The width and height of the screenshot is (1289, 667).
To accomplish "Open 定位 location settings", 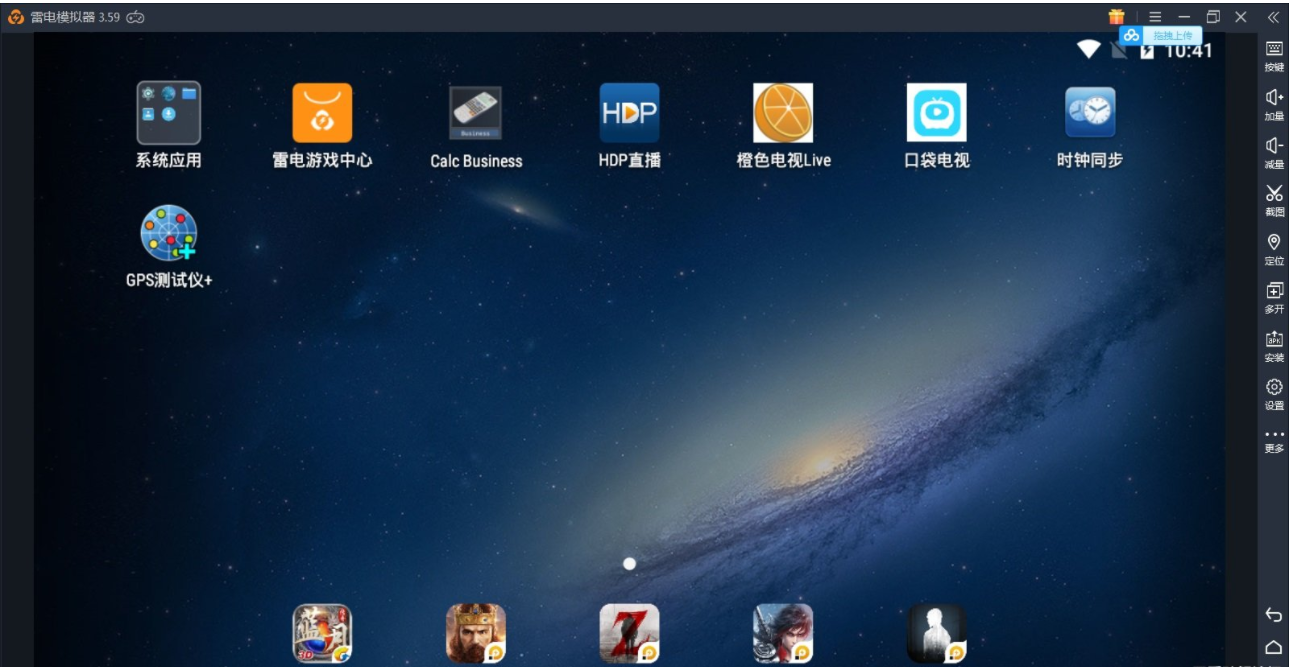I will tap(1274, 250).
